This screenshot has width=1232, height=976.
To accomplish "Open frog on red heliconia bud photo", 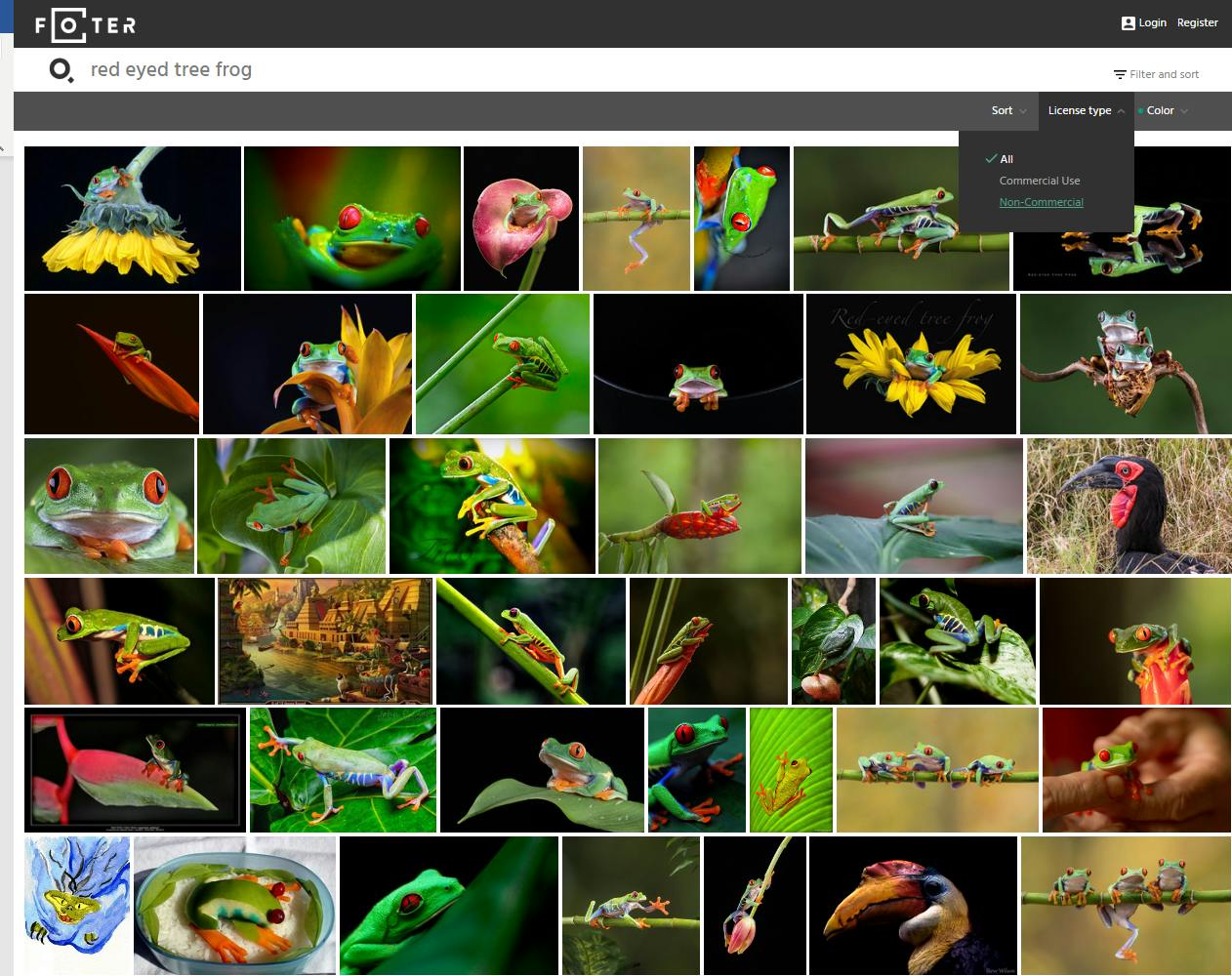I will click(x=700, y=506).
